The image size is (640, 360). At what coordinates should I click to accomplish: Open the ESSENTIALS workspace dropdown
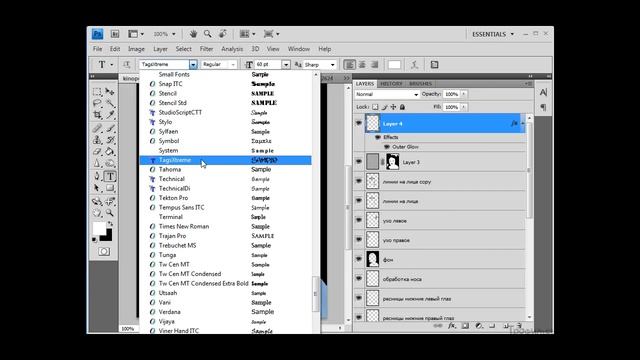[493, 34]
